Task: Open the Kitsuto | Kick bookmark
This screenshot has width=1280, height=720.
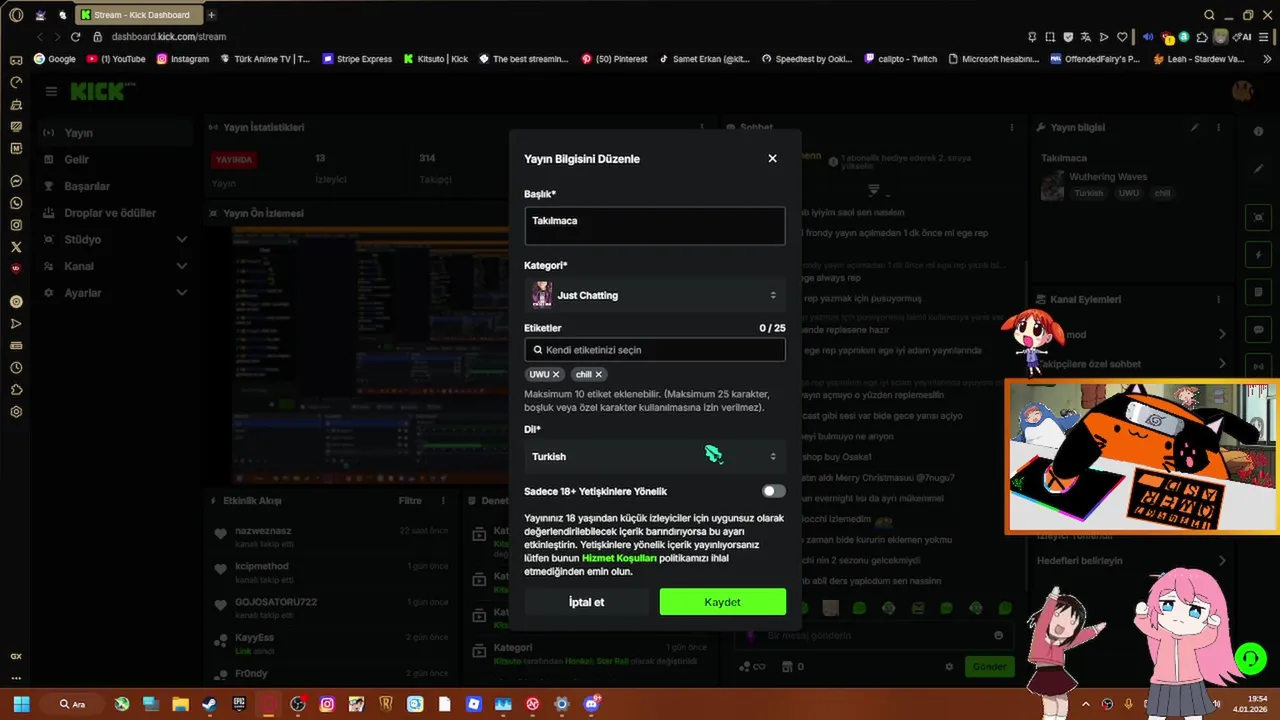Action: click(436, 59)
